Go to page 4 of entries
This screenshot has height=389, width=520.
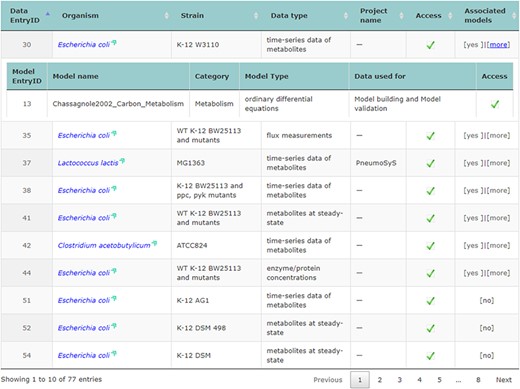pos(419,380)
